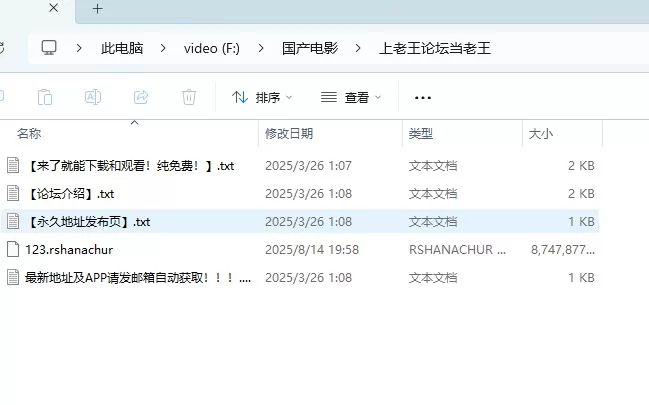Sort by the 名称 column header

pos(29,134)
